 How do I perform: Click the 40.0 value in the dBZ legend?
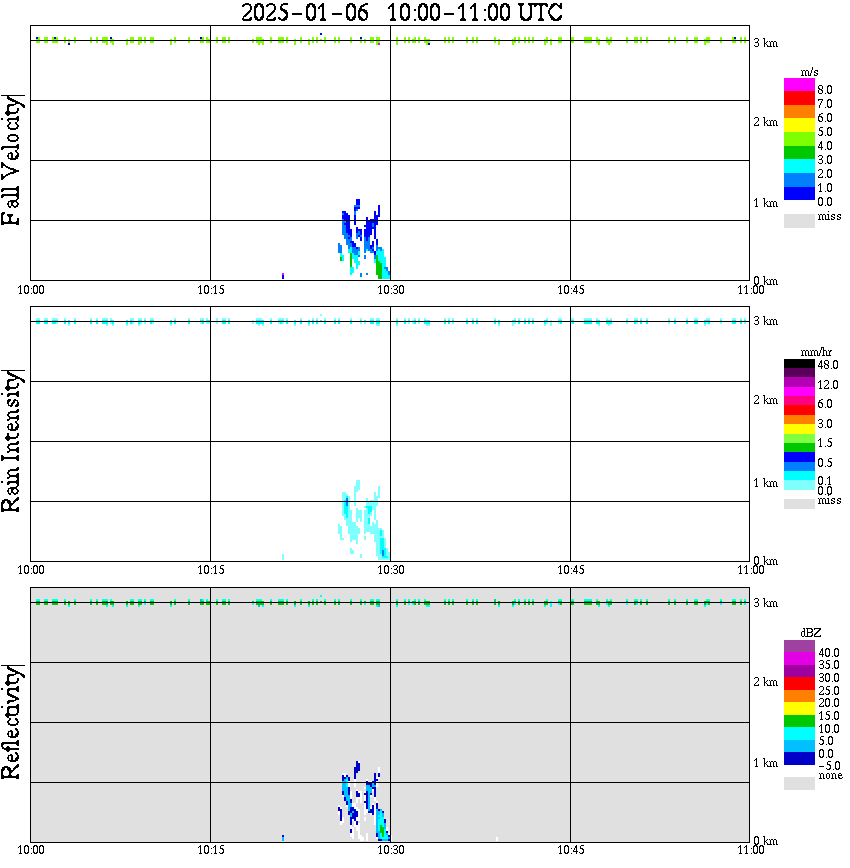(x=828, y=653)
